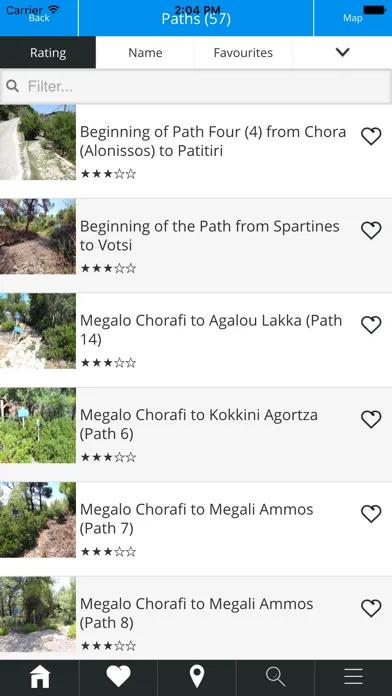Open Megalo Chorafi to Kokkini Agortza entry

196,435
